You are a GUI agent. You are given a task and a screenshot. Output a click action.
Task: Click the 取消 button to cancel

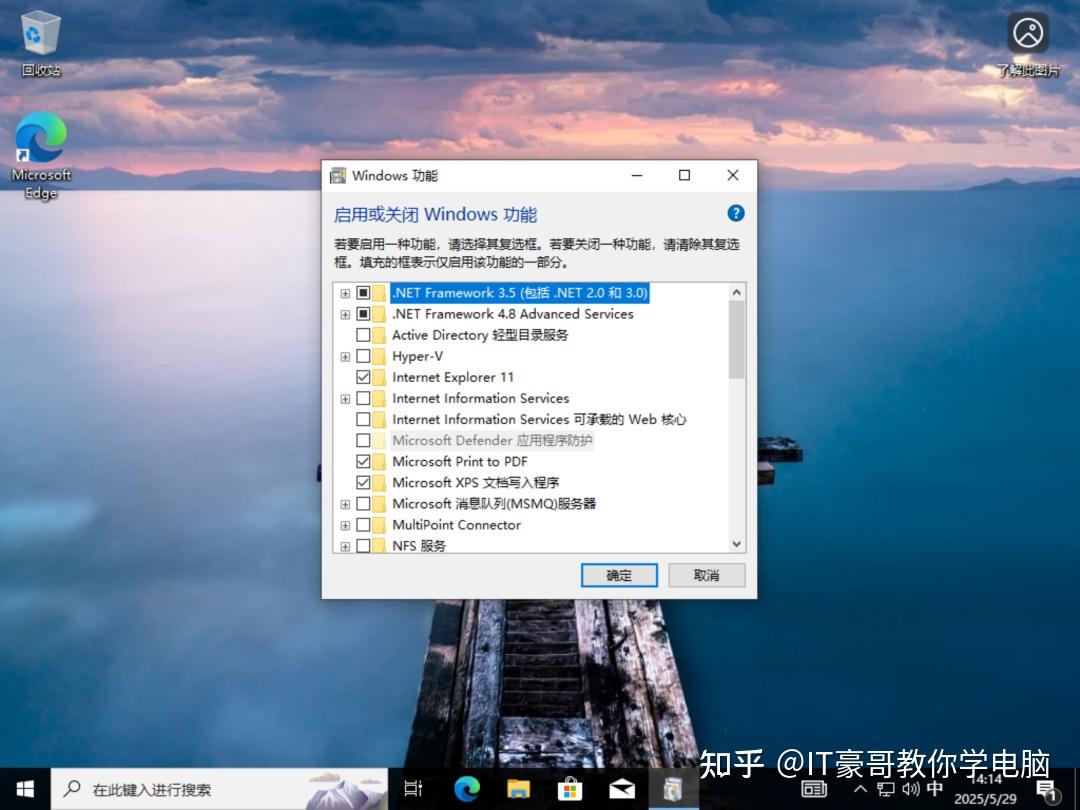(x=706, y=575)
